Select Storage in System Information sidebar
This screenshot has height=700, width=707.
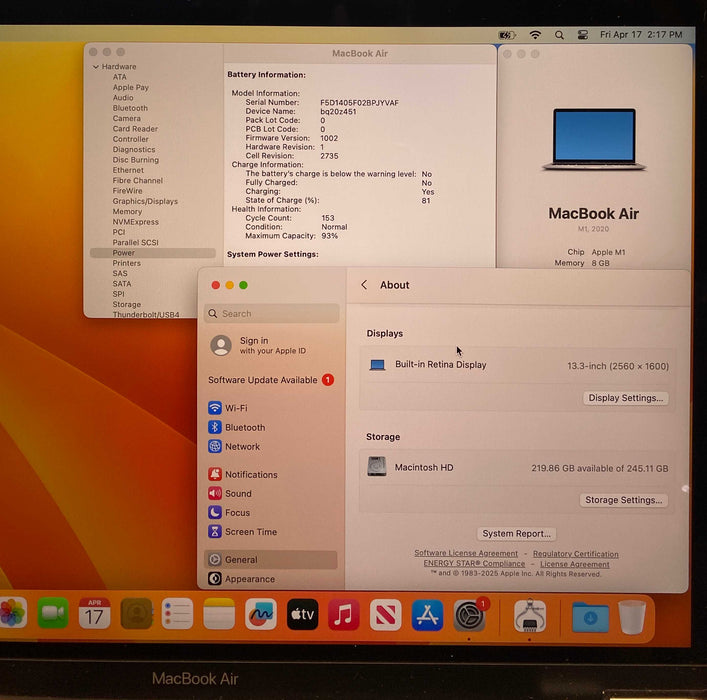coord(126,304)
